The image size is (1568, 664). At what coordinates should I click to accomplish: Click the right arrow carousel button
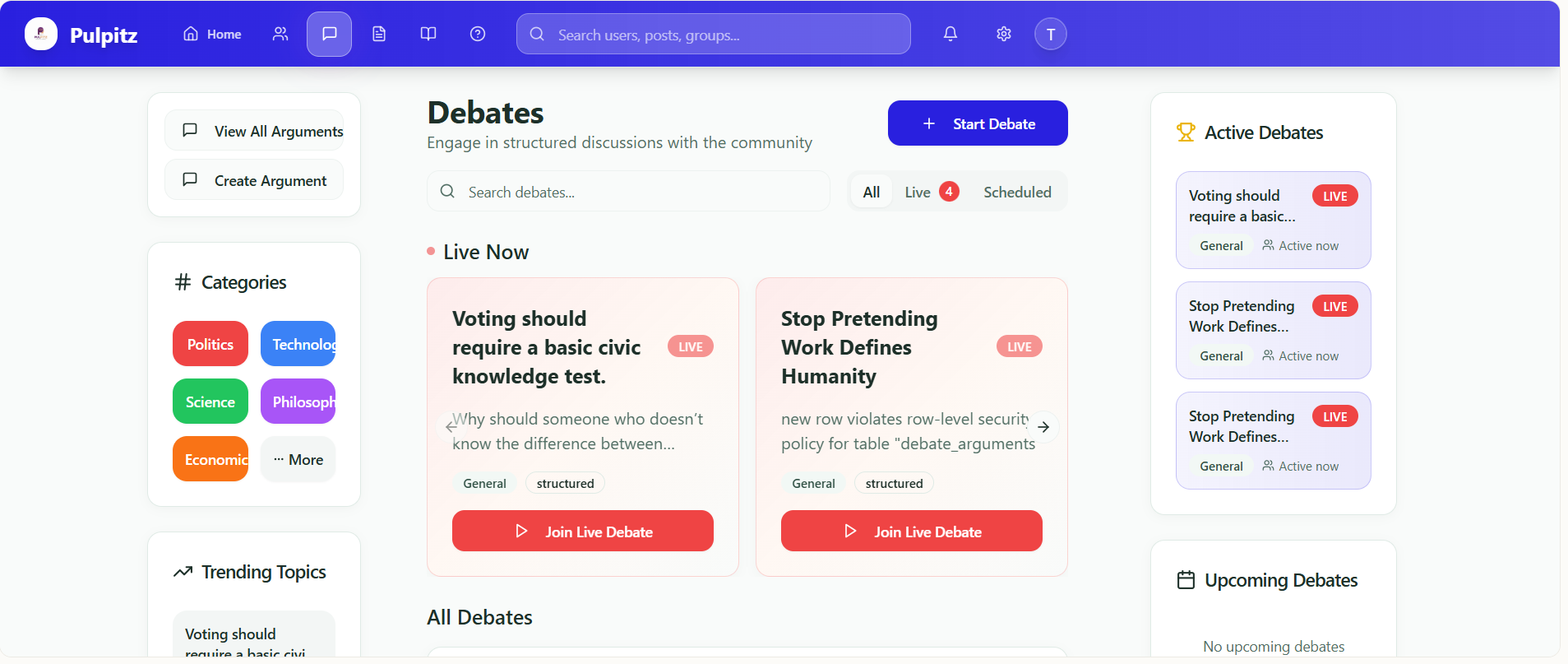pos(1043,427)
